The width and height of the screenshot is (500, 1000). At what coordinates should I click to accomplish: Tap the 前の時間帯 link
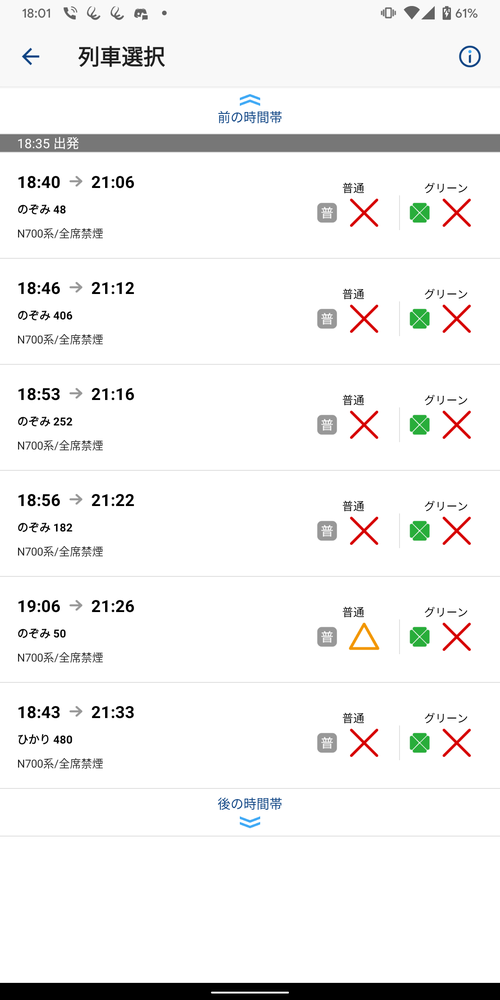(250, 117)
